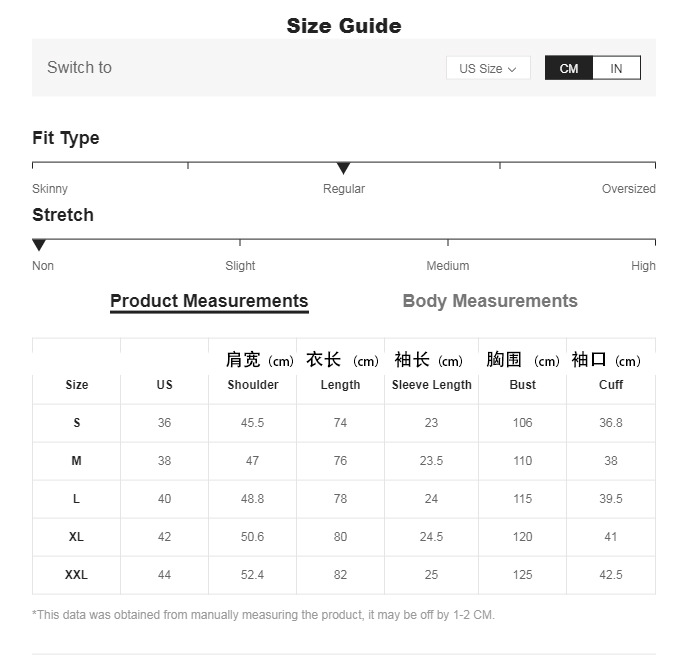Click the Medium stretch label
This screenshot has width=691, height=666.
tap(447, 266)
